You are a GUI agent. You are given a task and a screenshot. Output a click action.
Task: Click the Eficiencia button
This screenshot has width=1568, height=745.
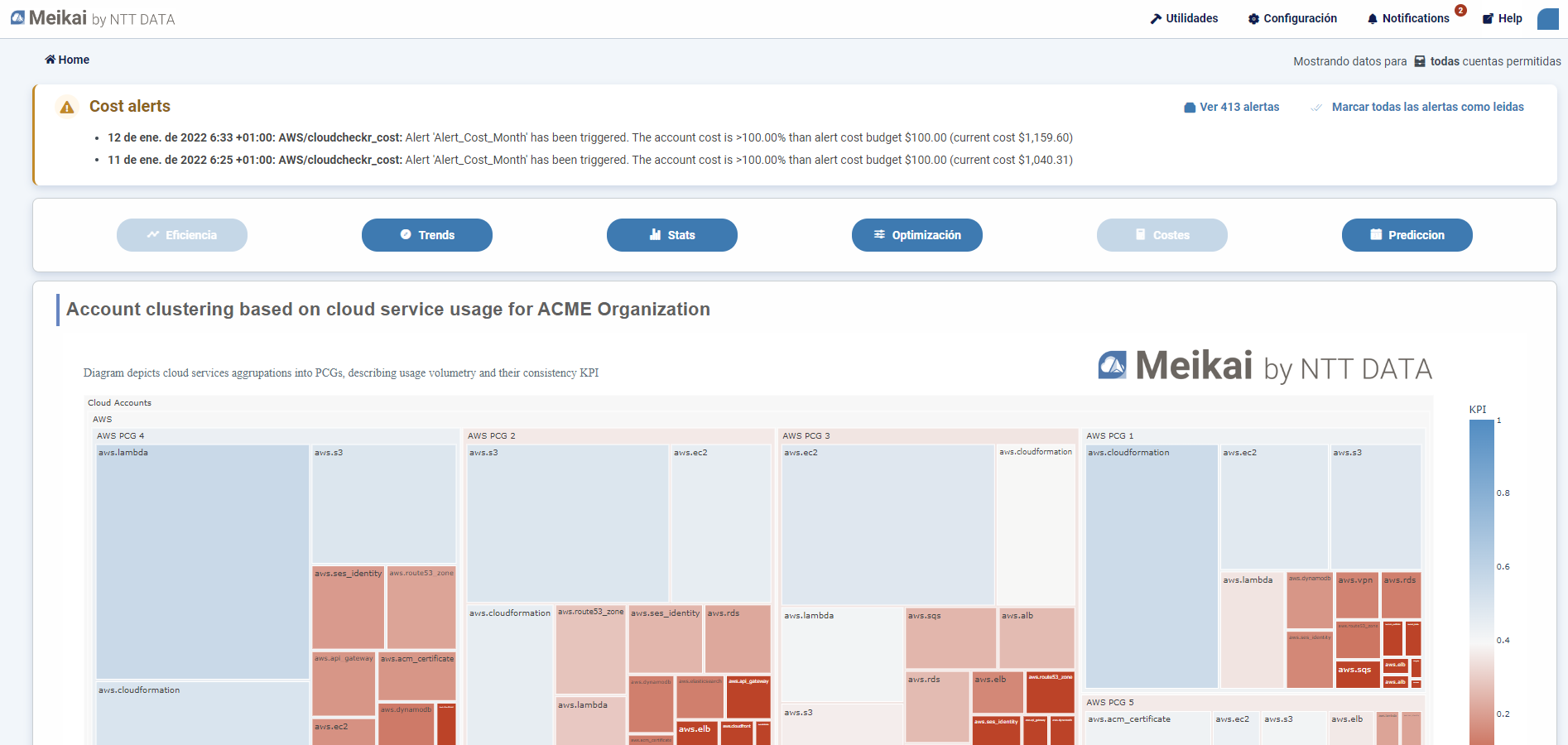coord(182,235)
